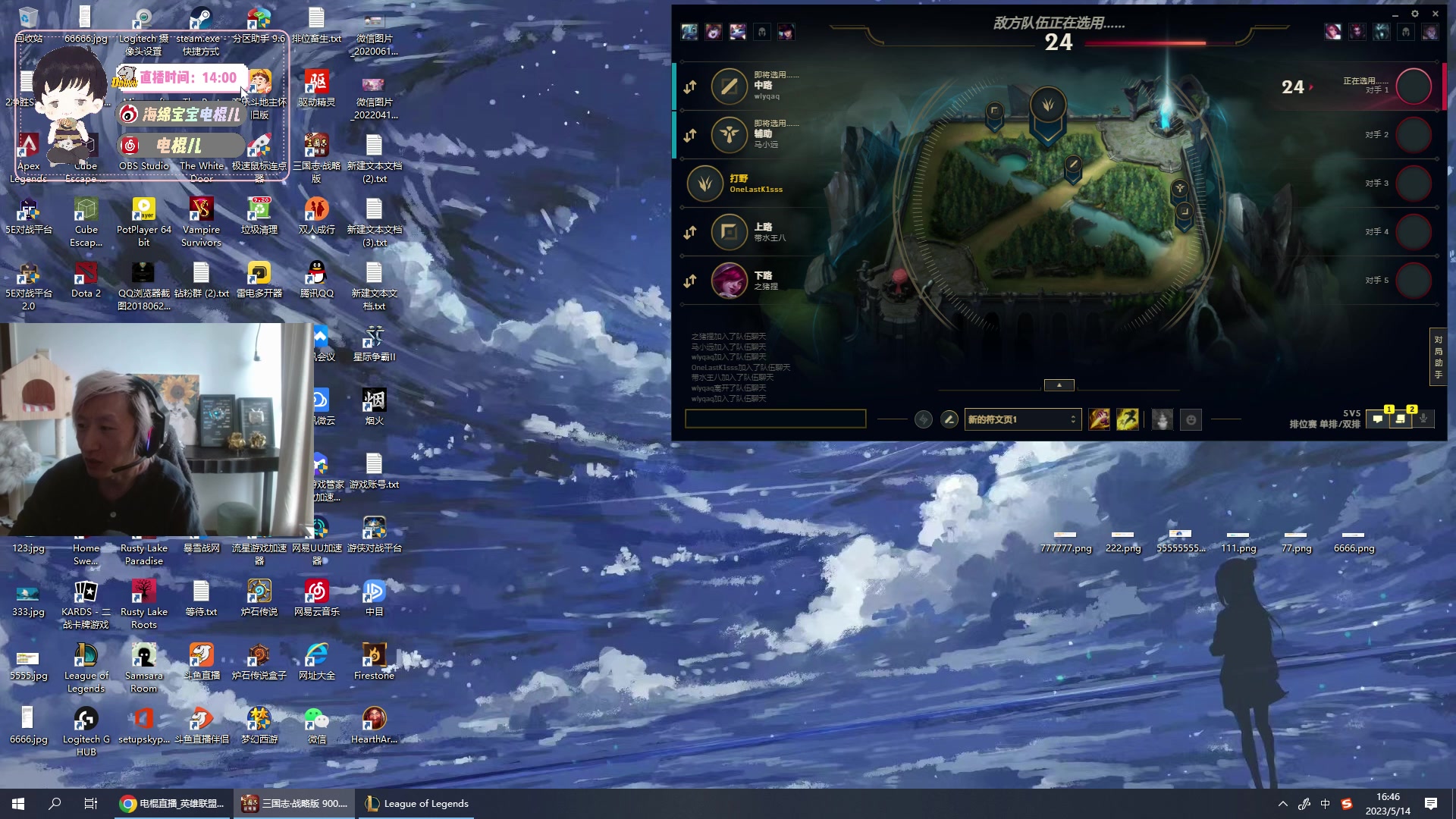This screenshot has width=1456, height=819.
Task: Open the 网易云音乐 desktop icon
Action: click(316, 598)
